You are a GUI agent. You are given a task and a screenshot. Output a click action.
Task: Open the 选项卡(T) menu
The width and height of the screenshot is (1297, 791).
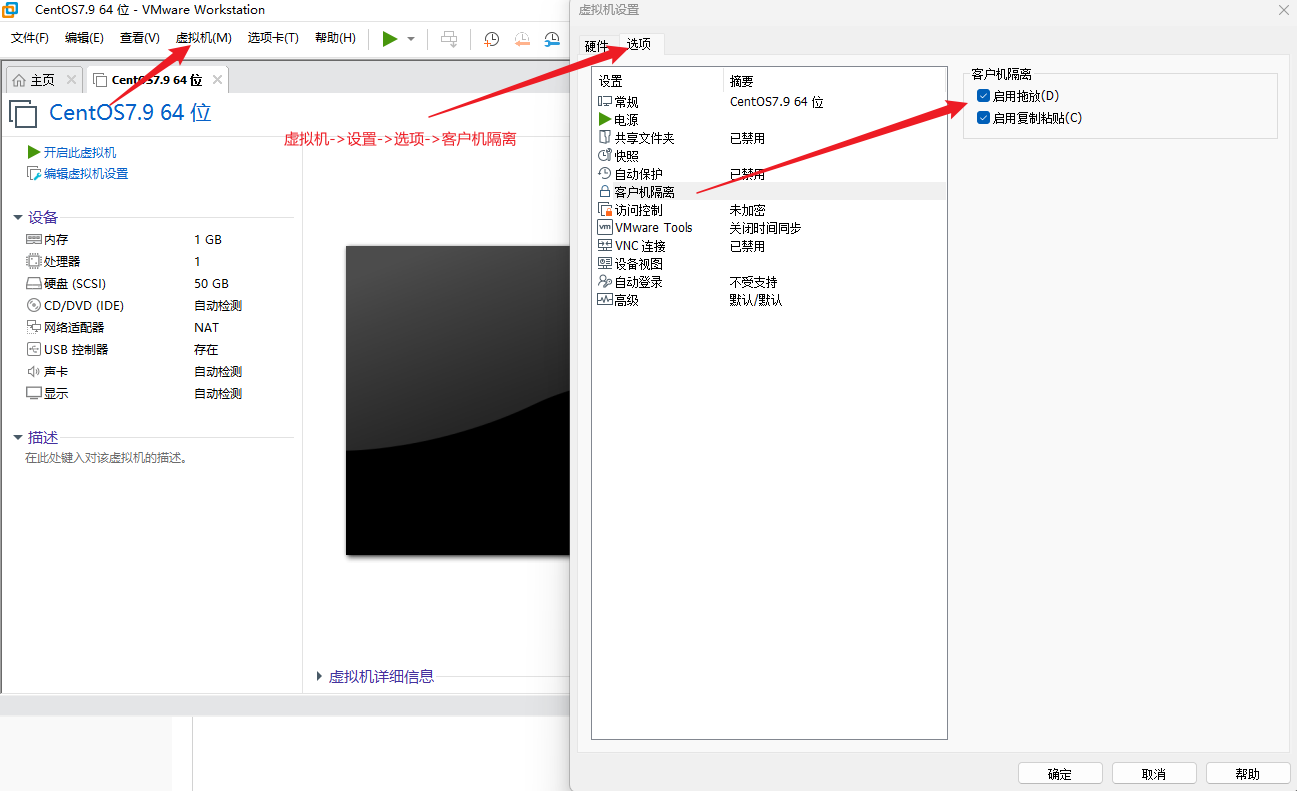point(273,38)
